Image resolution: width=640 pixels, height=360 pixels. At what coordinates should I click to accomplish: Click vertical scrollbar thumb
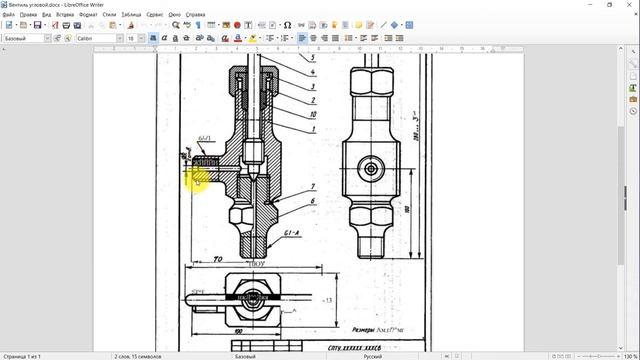(621, 195)
